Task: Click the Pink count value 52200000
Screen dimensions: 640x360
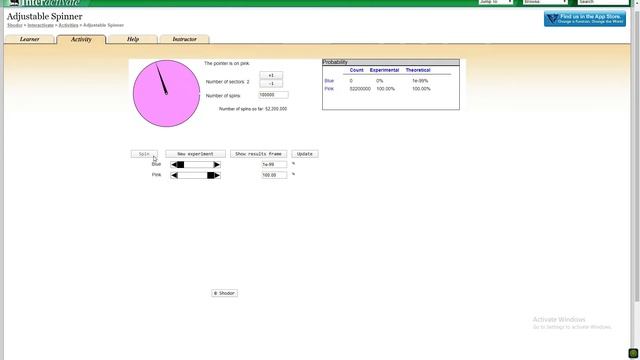Action: 360,89
